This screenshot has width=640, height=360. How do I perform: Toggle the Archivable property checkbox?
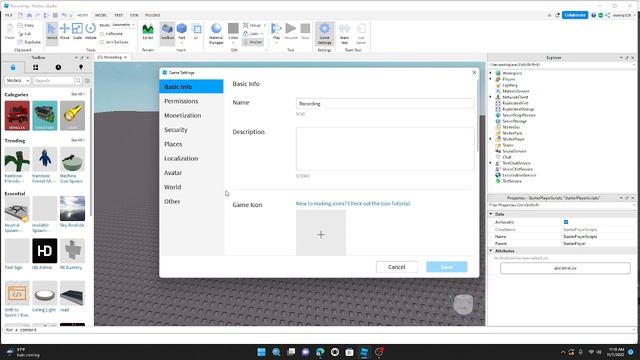(566, 222)
